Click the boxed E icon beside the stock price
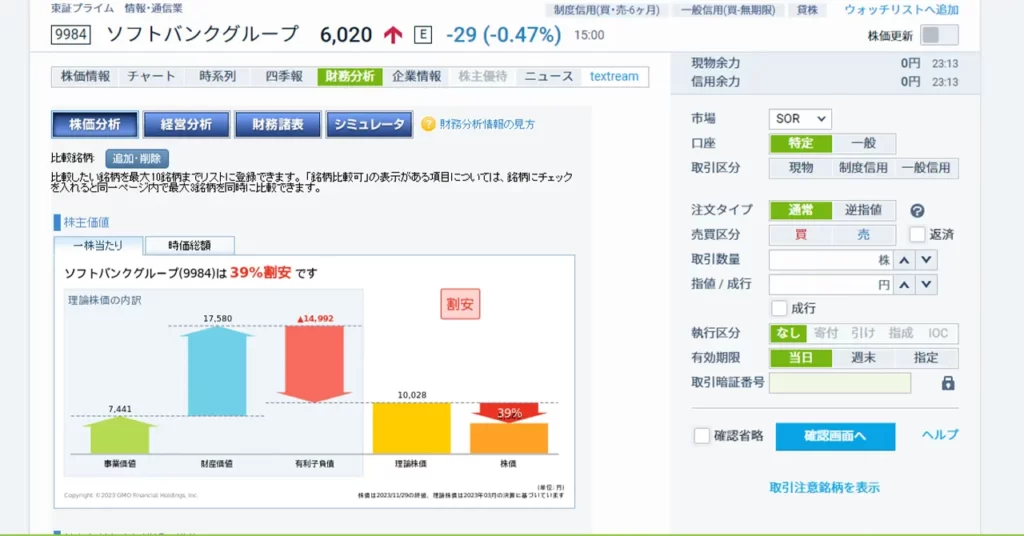 pyautogui.click(x=423, y=35)
